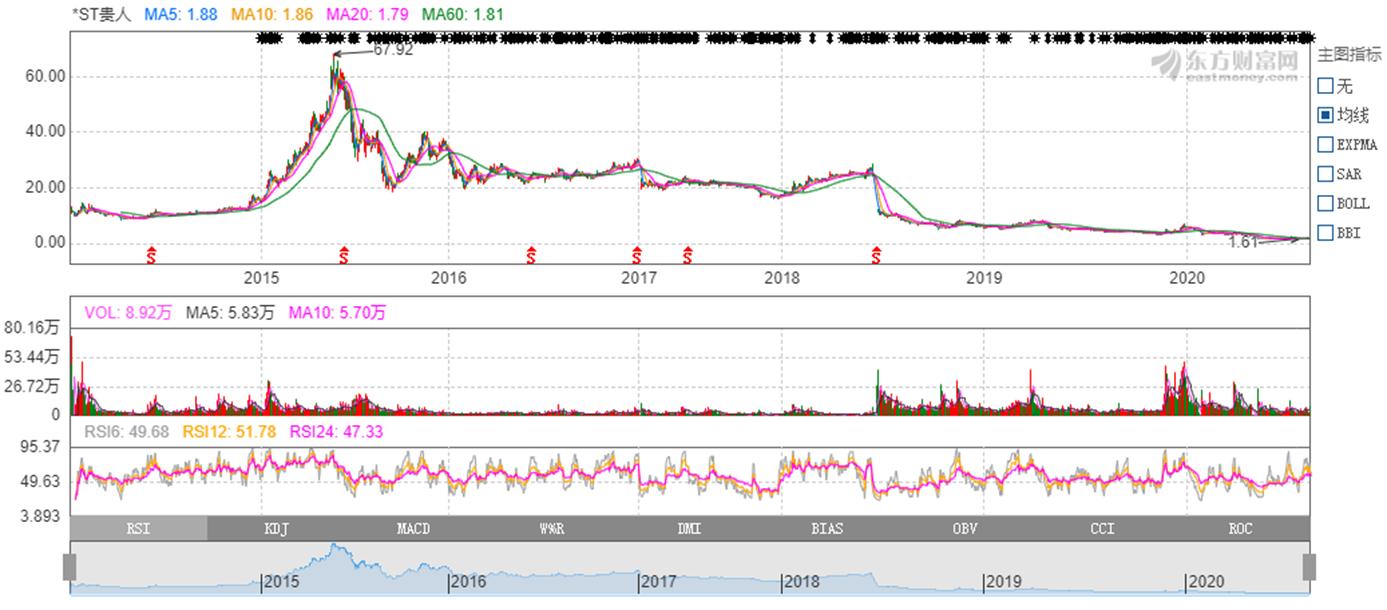Click the MA60: 1.81 legend value
This screenshot has width=1387, height=610.
point(462,15)
